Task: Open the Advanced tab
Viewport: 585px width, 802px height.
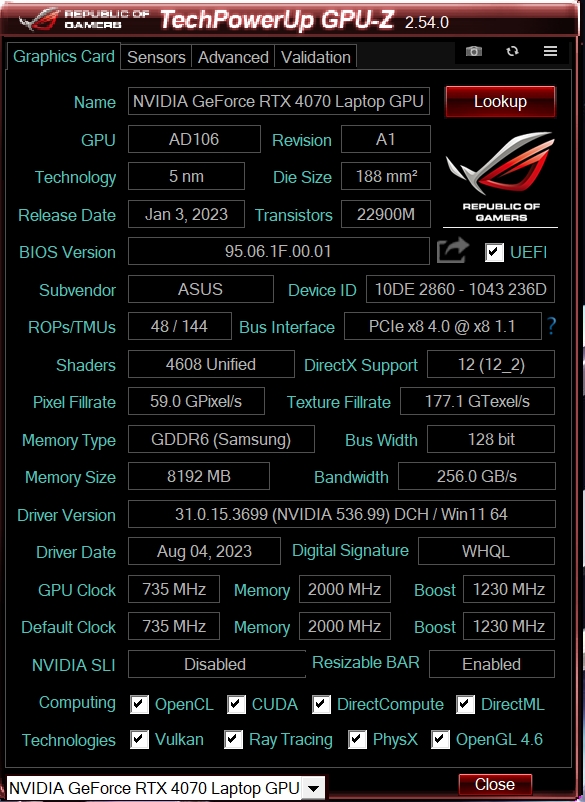Action: click(x=233, y=57)
